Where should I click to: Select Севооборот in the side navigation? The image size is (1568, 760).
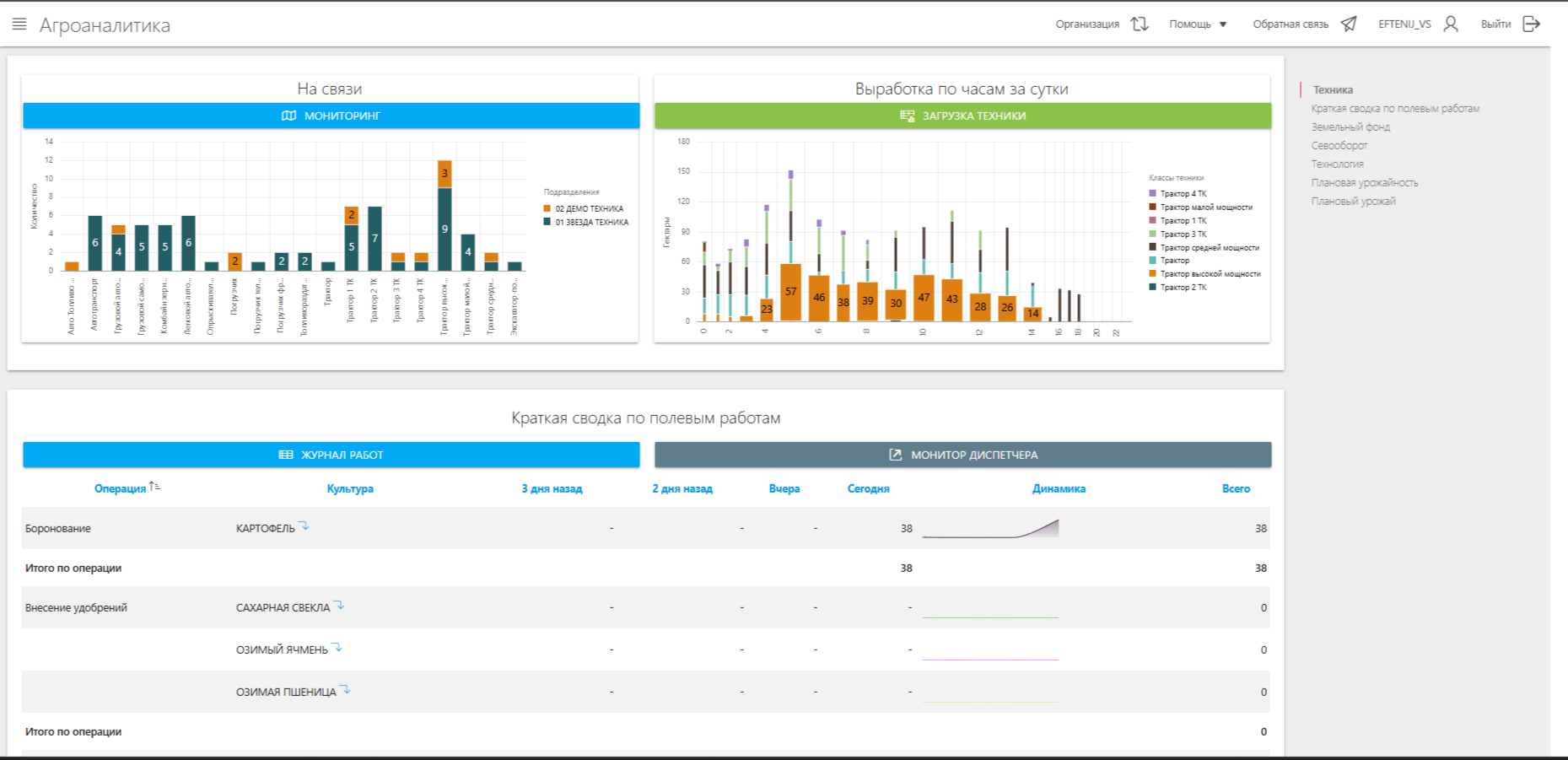pyautogui.click(x=1339, y=146)
